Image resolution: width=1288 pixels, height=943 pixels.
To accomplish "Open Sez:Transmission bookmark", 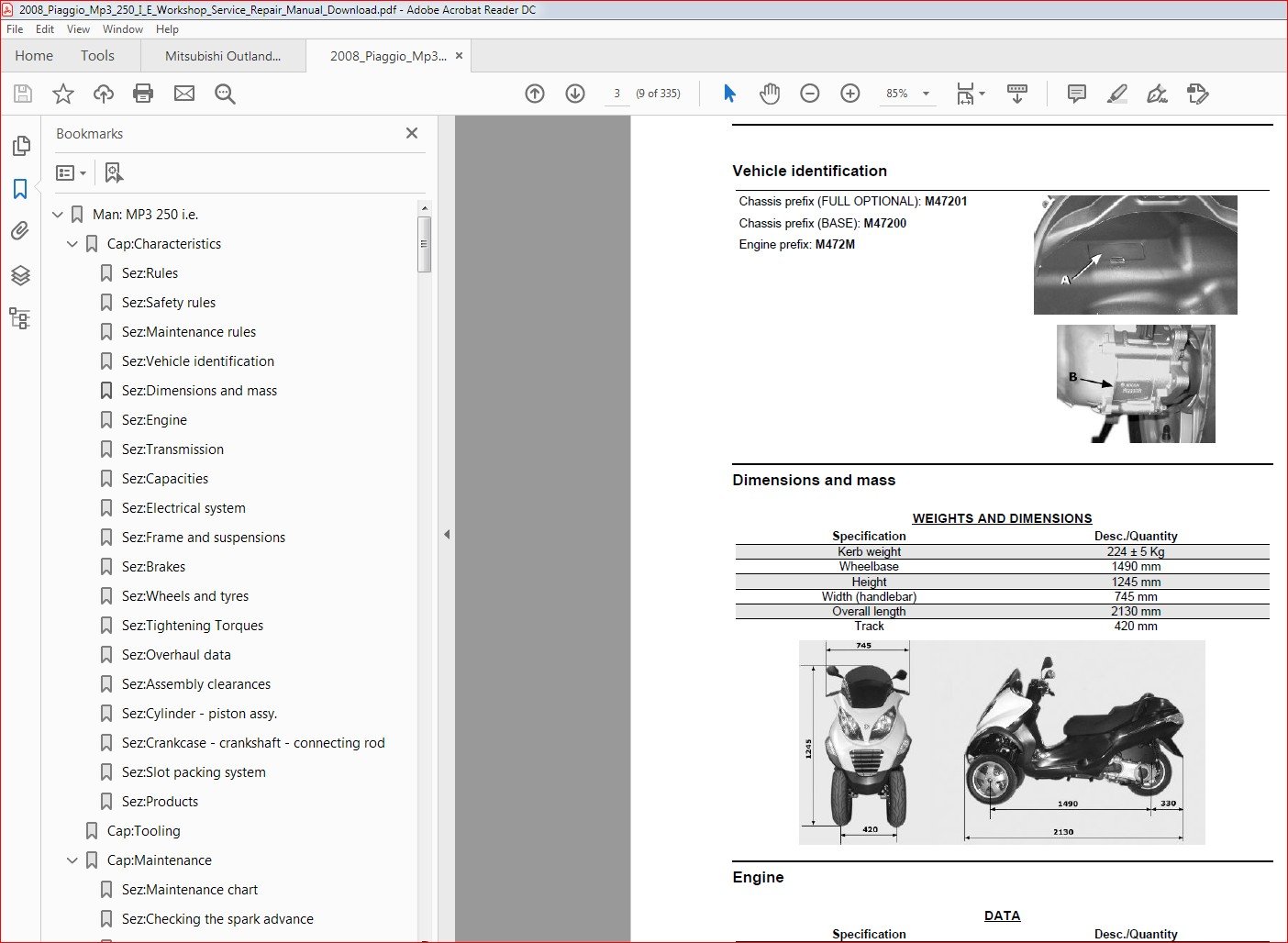I will [x=172, y=449].
